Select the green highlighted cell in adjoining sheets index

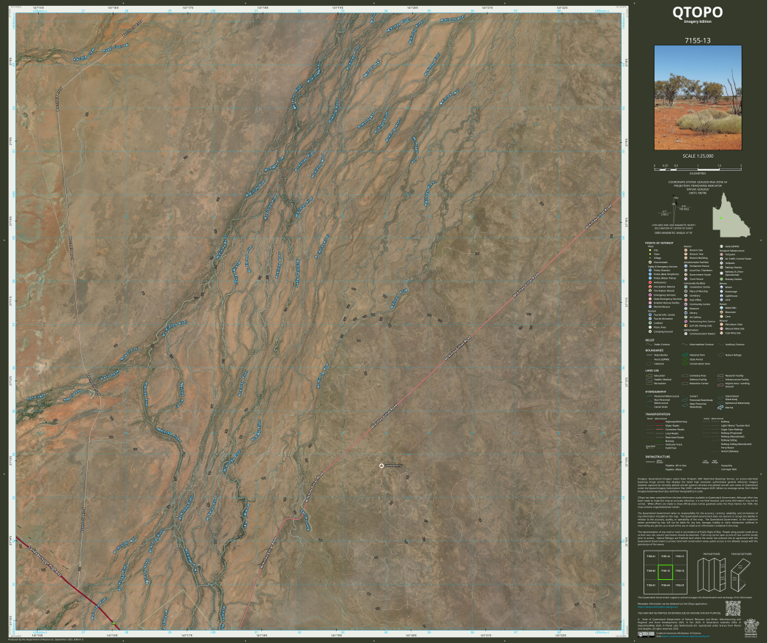point(665,572)
